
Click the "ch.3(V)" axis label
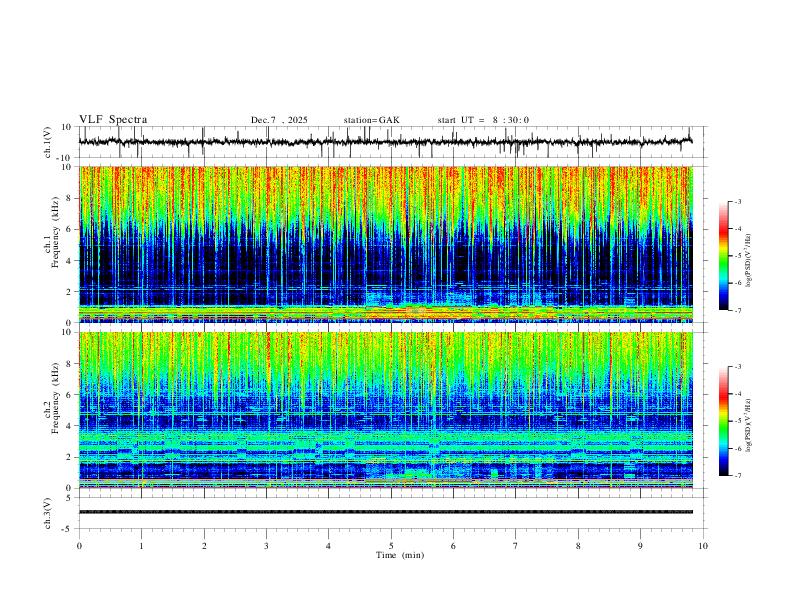[x=48, y=513]
